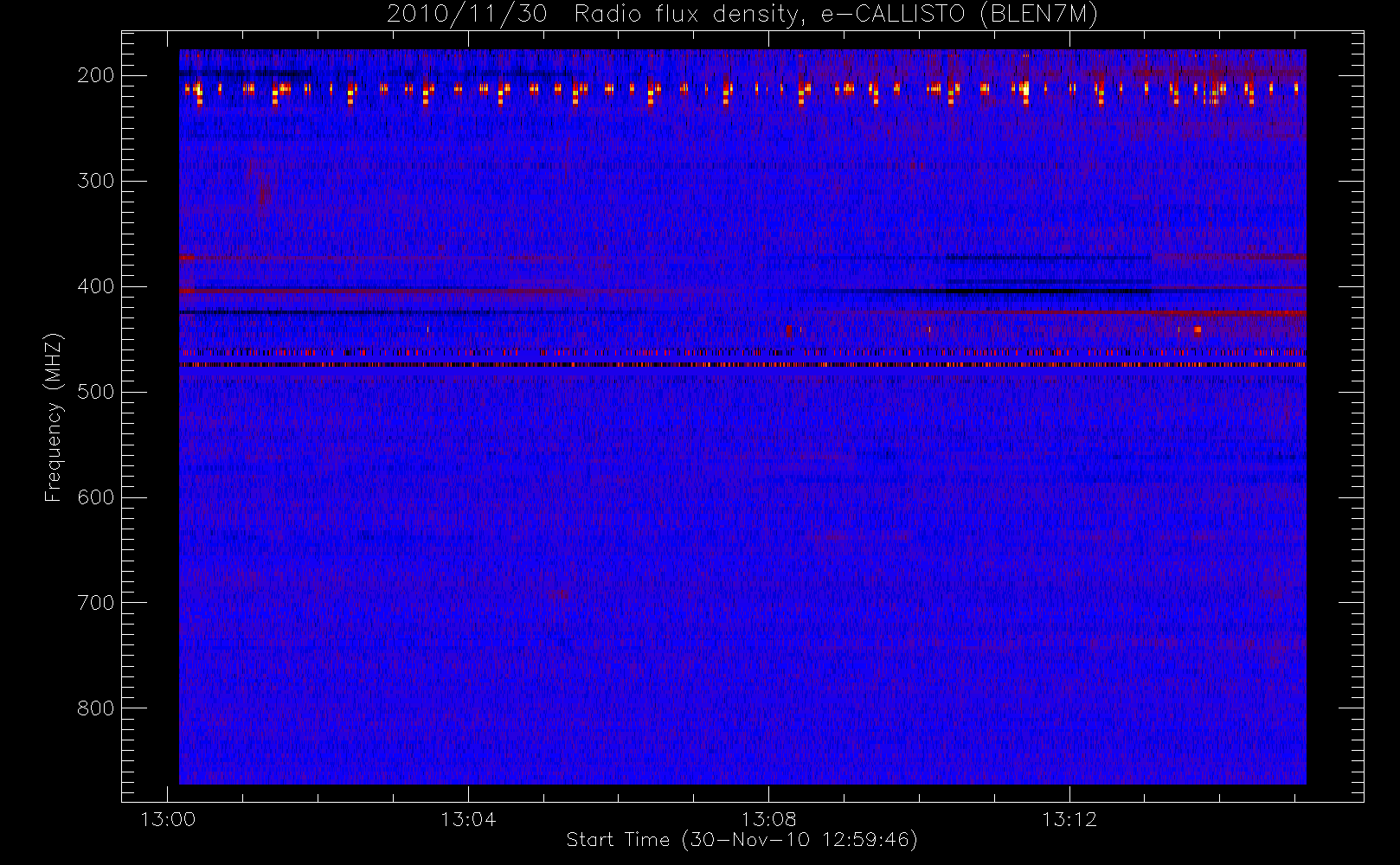Click the 700 frequency tick label
Screen dimensions: 1400x865
point(96,603)
